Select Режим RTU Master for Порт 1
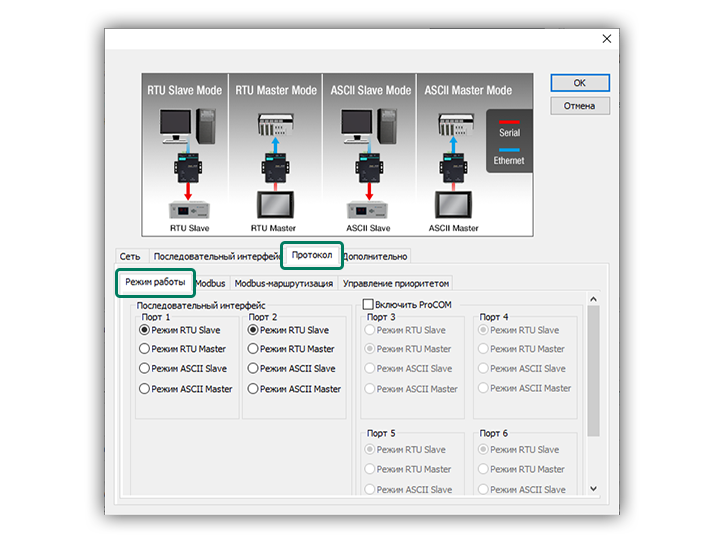720x556 pixels. (x=145, y=349)
